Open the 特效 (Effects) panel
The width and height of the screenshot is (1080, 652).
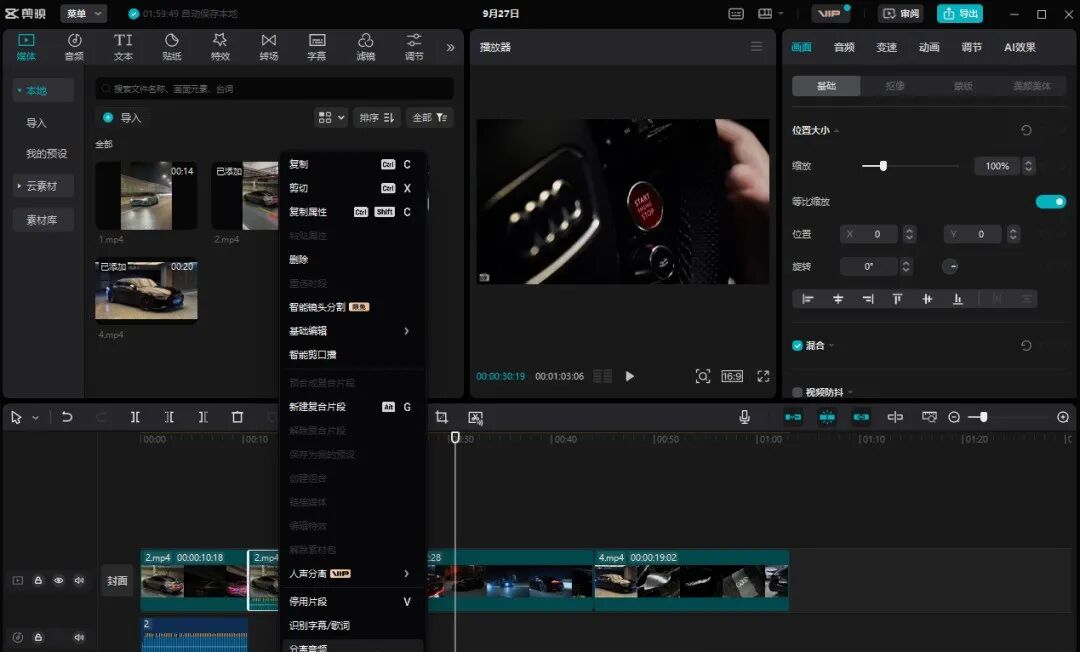tap(220, 46)
